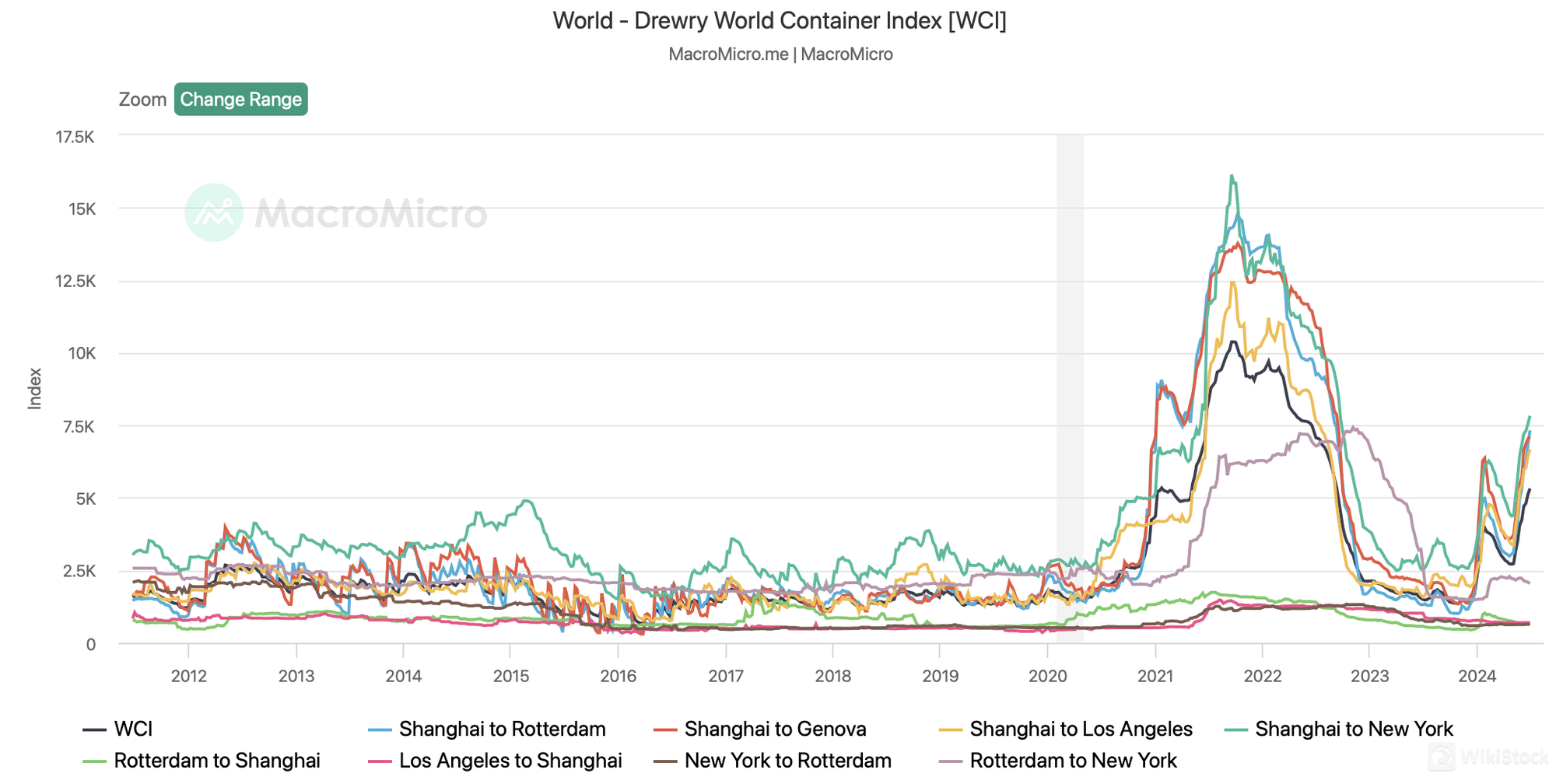The image size is (1556, 784).
Task: Click the 10K value axis label
Action: click(x=82, y=354)
